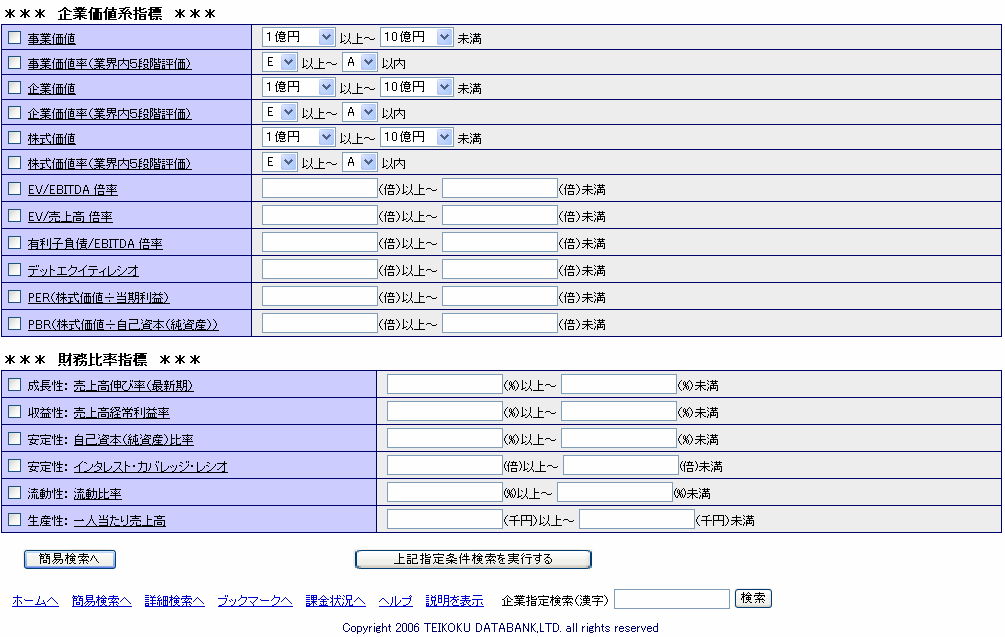The height and width of the screenshot is (637, 1005).
Task: Focus 自己資本(純資産)比率 minimum percent field
Action: pos(445,438)
